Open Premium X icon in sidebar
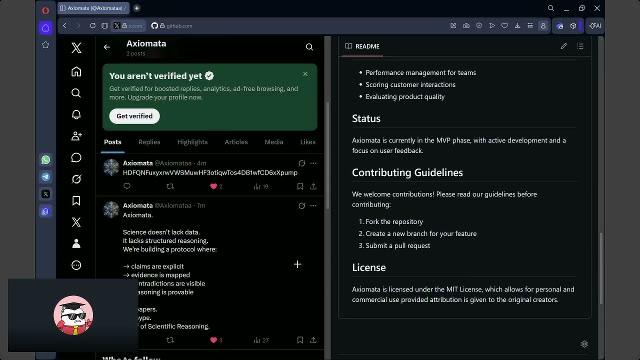The height and width of the screenshot is (360, 640). tap(76, 222)
